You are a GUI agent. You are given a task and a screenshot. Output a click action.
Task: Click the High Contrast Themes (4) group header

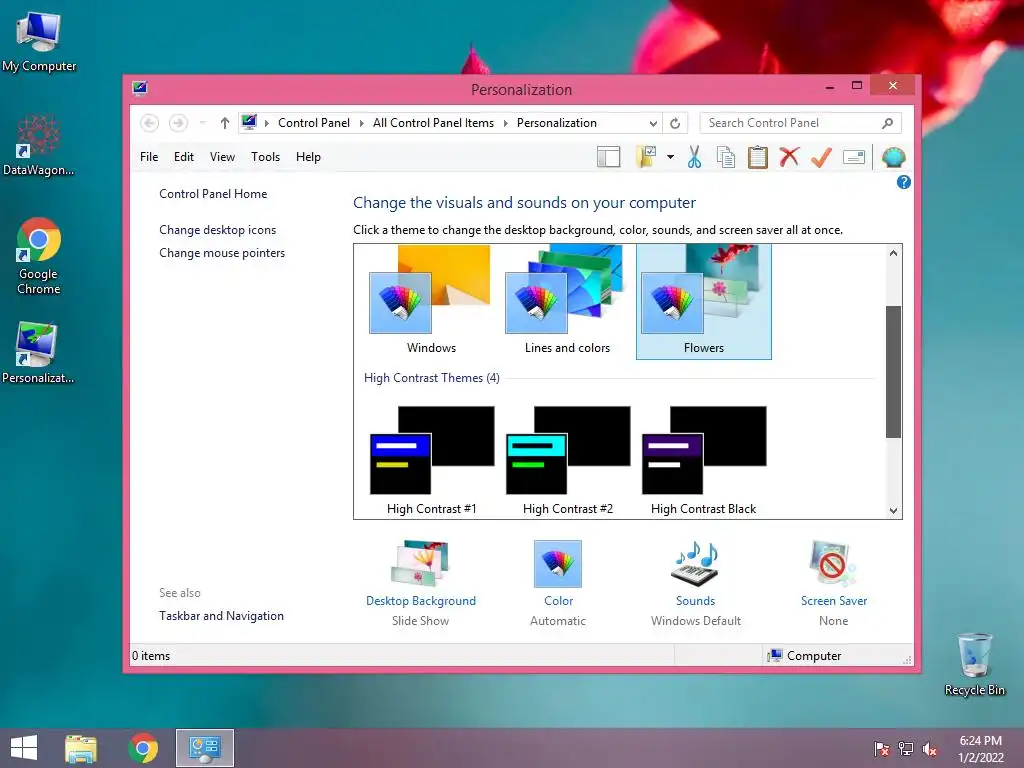[x=432, y=378]
